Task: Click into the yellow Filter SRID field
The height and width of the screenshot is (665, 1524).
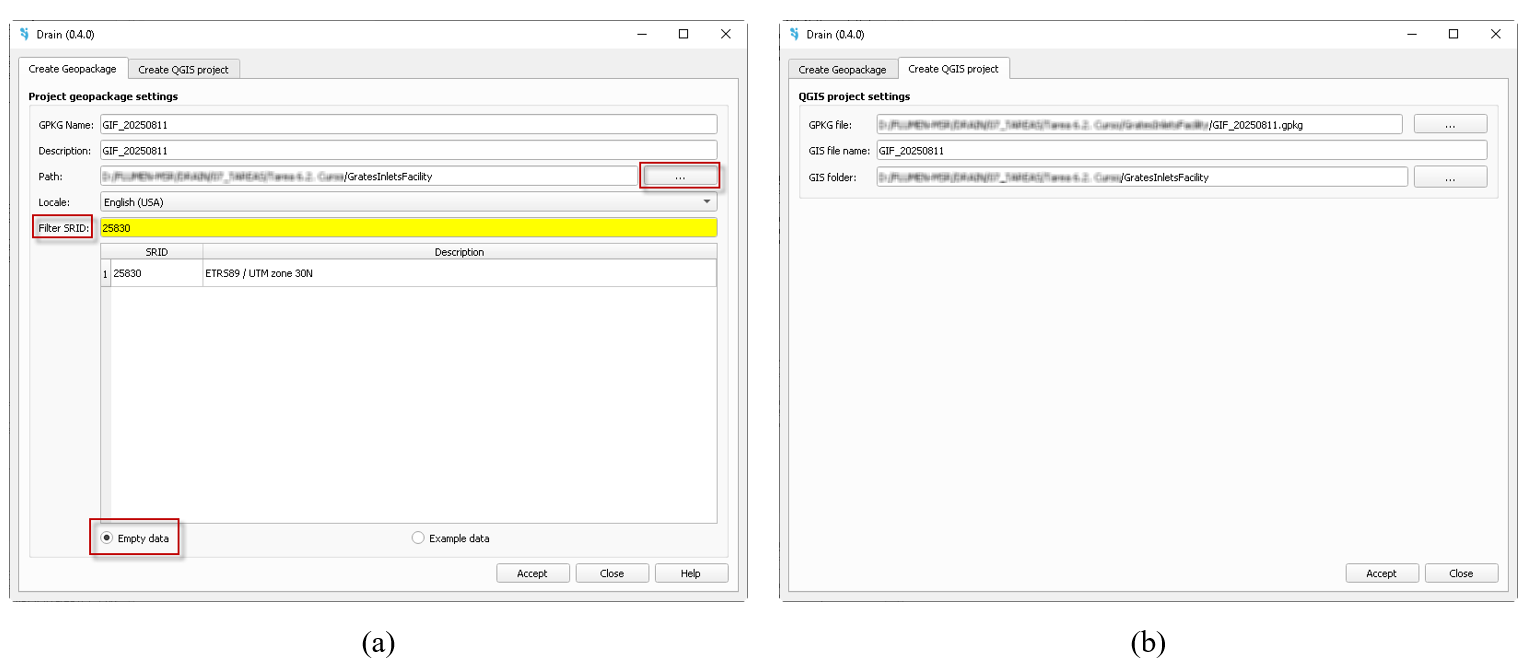Action: click(x=408, y=228)
